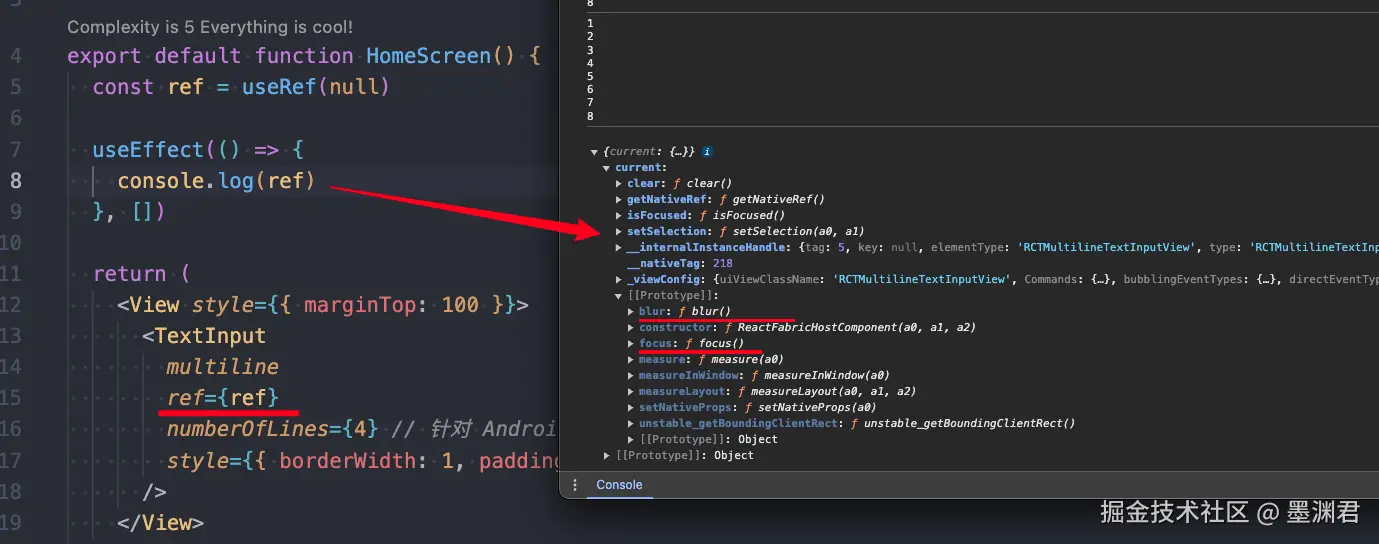The height and width of the screenshot is (544, 1379).
Task: Collapse the {current: {…}} root object
Action: tap(596, 152)
